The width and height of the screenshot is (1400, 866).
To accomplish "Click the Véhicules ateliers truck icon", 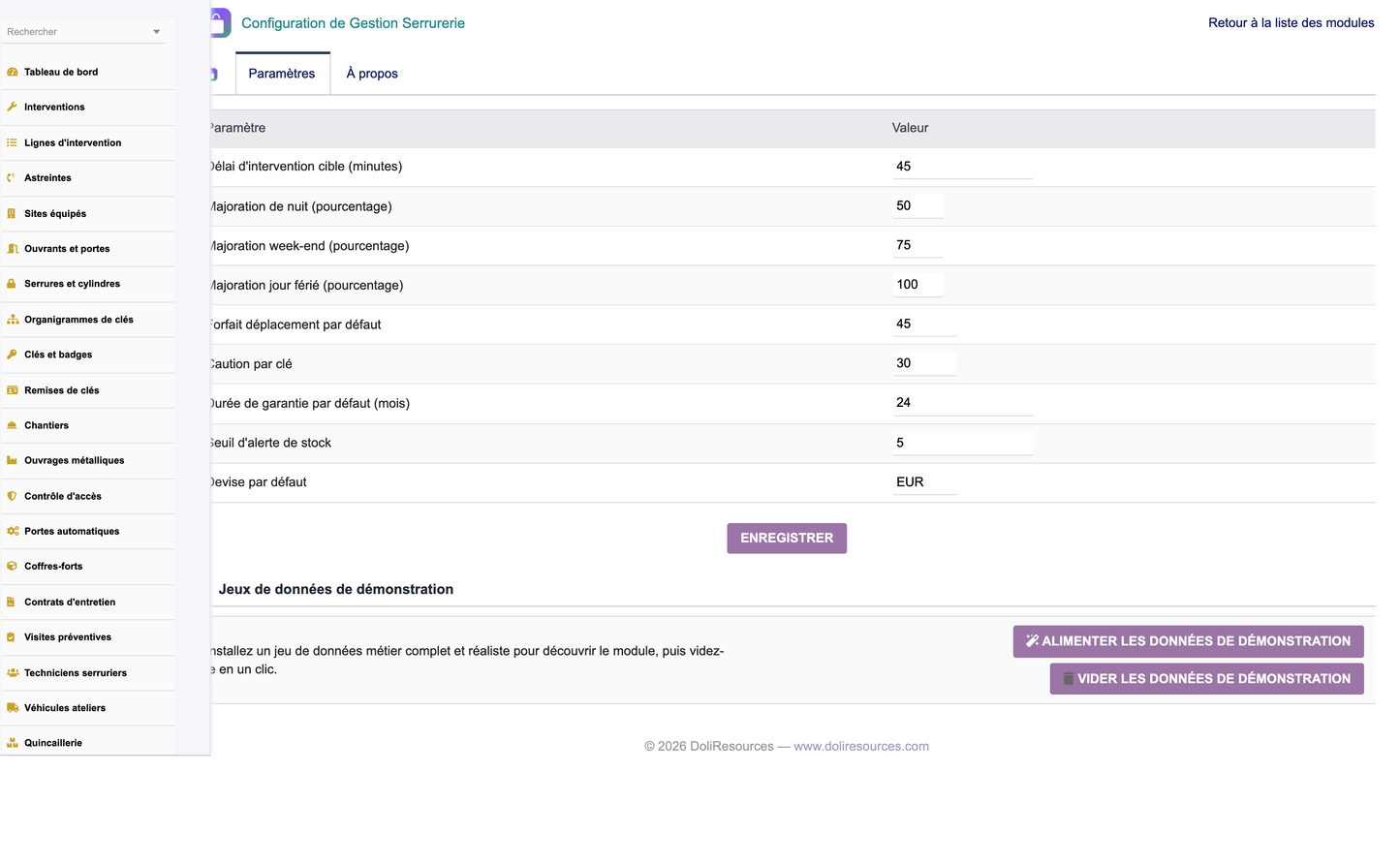I will click(x=13, y=707).
